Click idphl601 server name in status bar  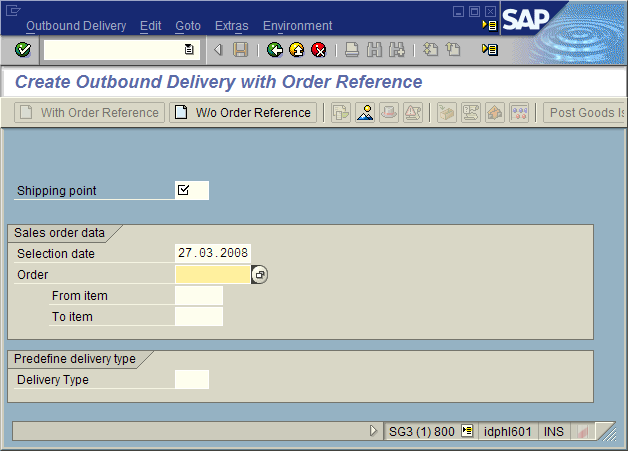pos(507,431)
